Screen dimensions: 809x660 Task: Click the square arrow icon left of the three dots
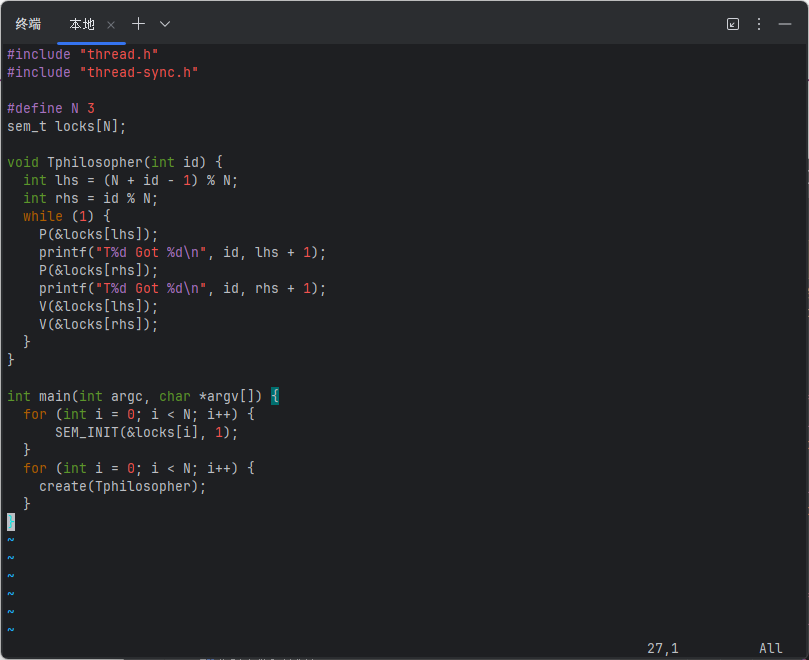coord(733,24)
